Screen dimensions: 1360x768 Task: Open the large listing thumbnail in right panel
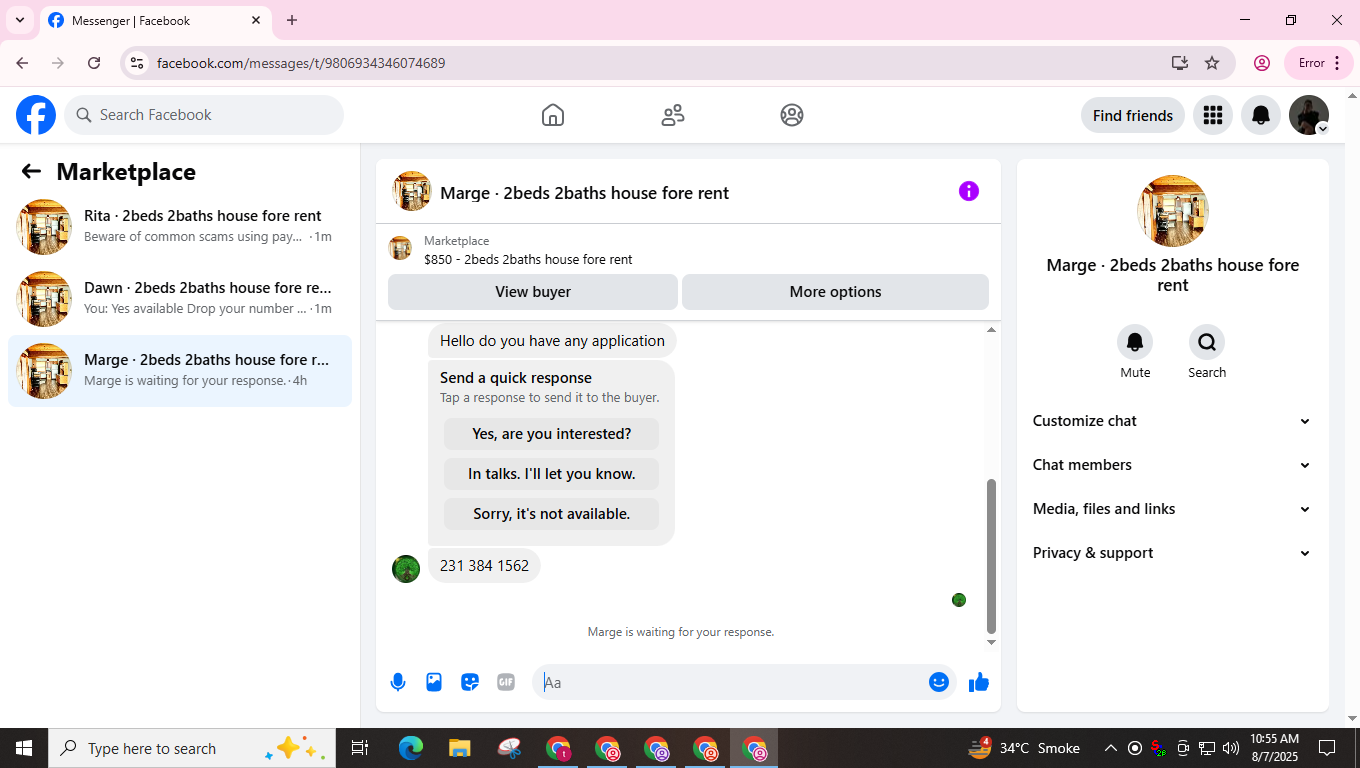[x=1173, y=211]
